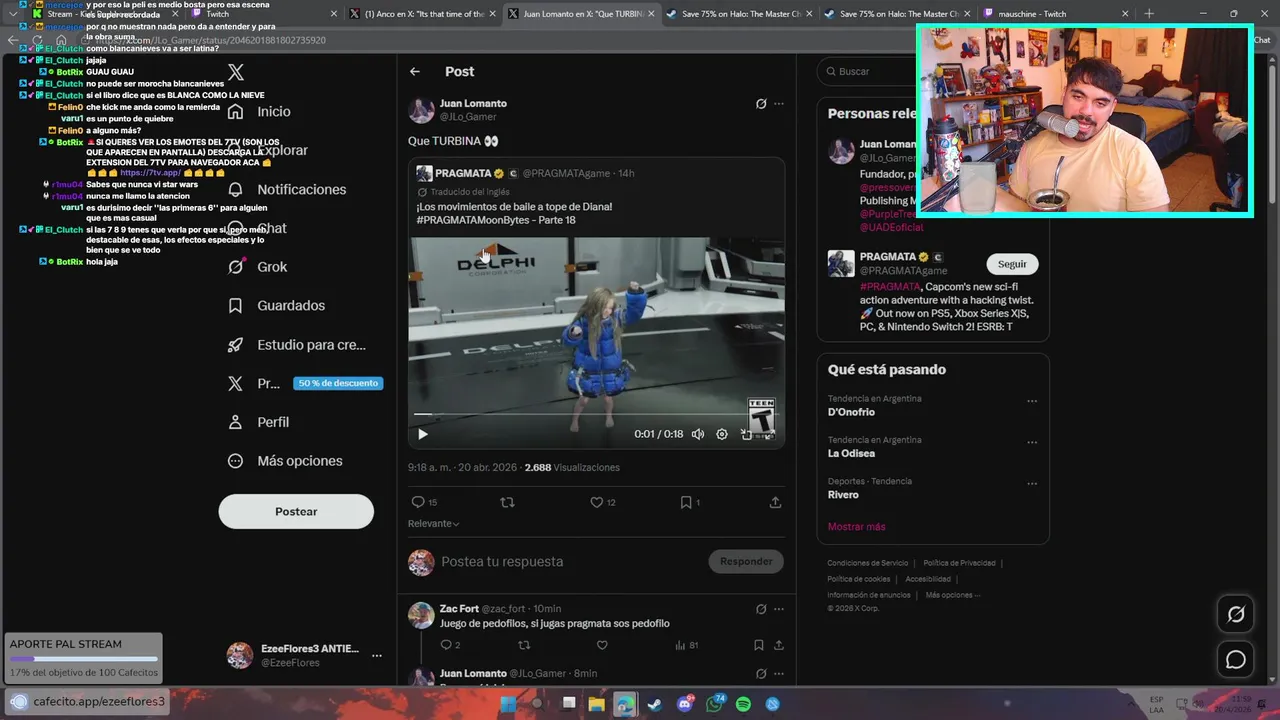Open more menu for D'Onofrio trend
Viewport: 1280px width, 720px height.
(x=1032, y=401)
